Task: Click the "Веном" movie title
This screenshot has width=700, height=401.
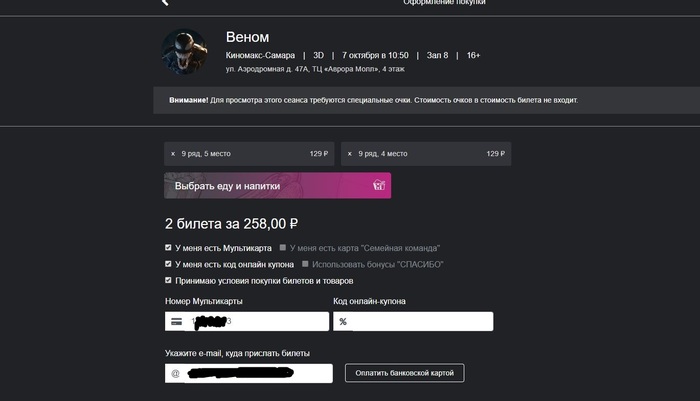Action: point(248,37)
